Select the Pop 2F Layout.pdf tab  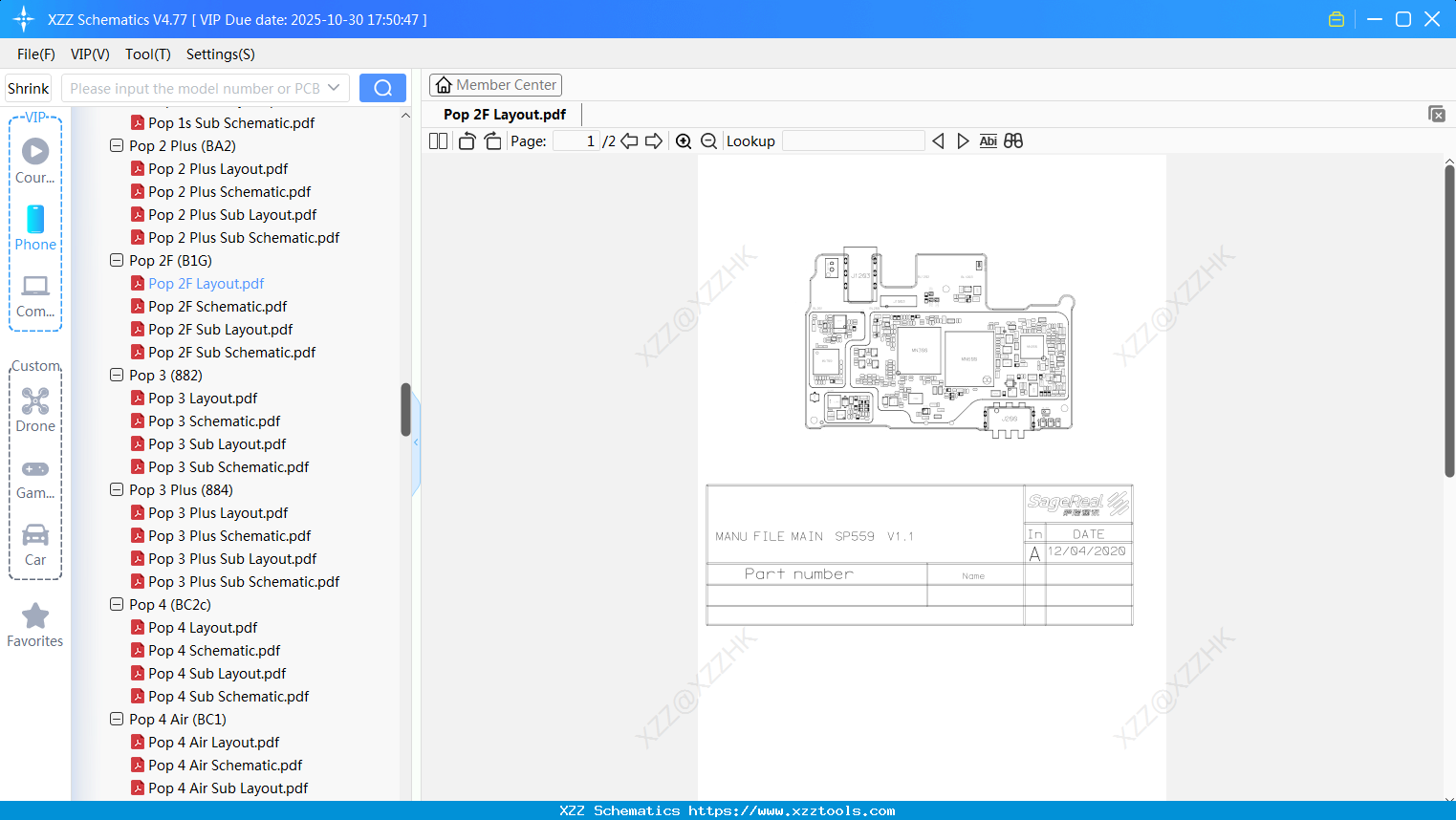(504, 114)
